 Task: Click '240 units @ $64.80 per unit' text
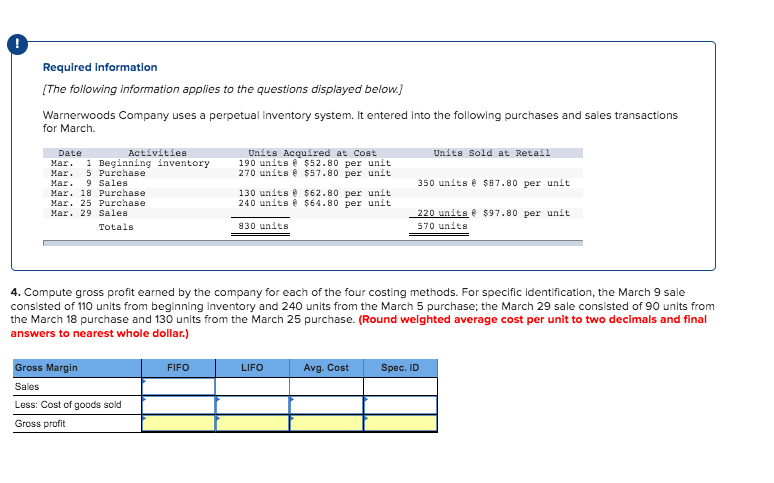[314, 203]
